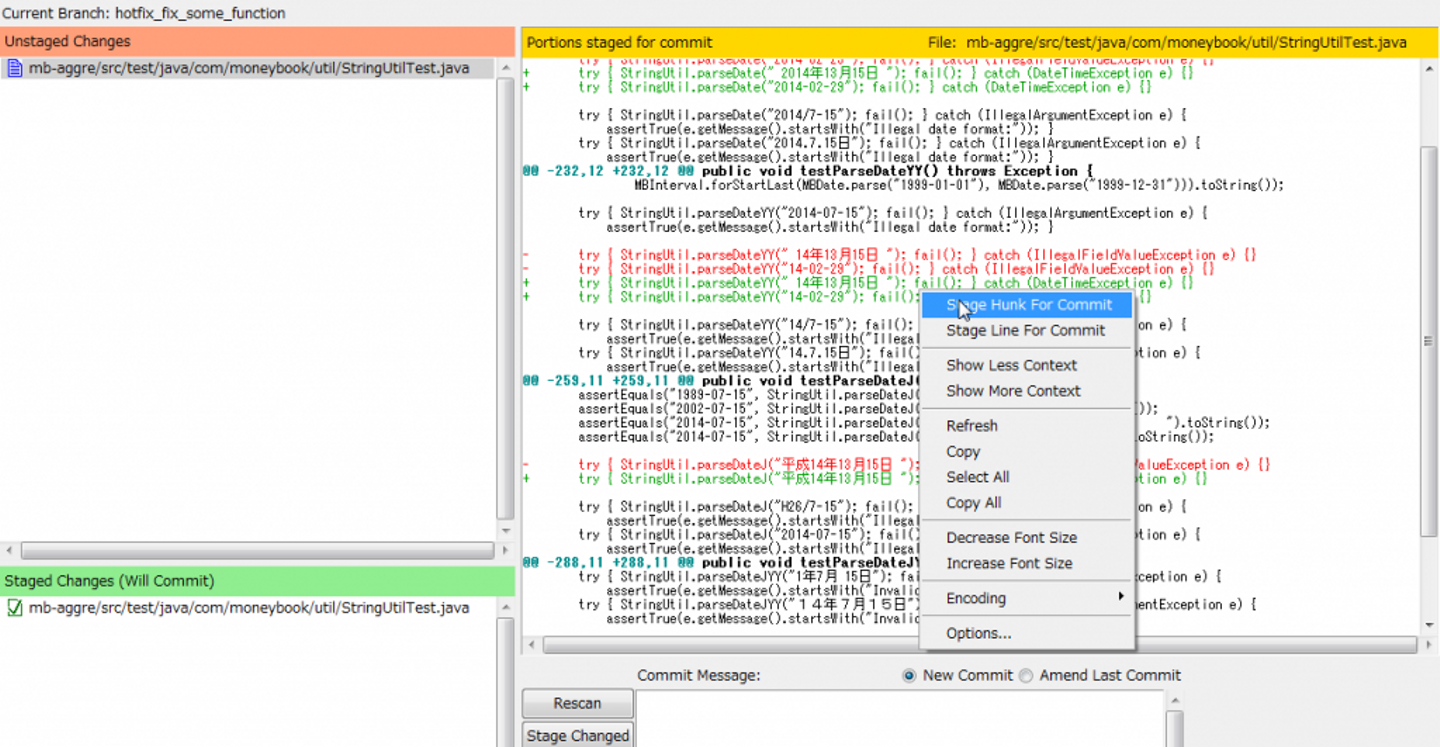Pick Increase Font Size option
Image resolution: width=1440 pixels, height=747 pixels.
pyautogui.click(x=1009, y=564)
